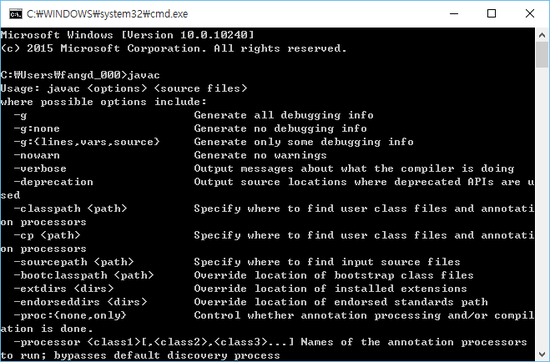Viewport: 550px width, 362px height.
Task: Click 'Generate only some debugging info' description
Action: click(x=304, y=142)
